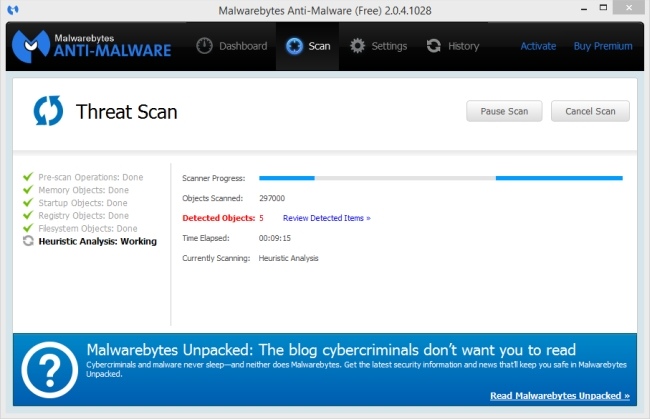Open the Dashboard tab
Image resolution: width=650 pixels, height=419 pixels.
pos(232,46)
